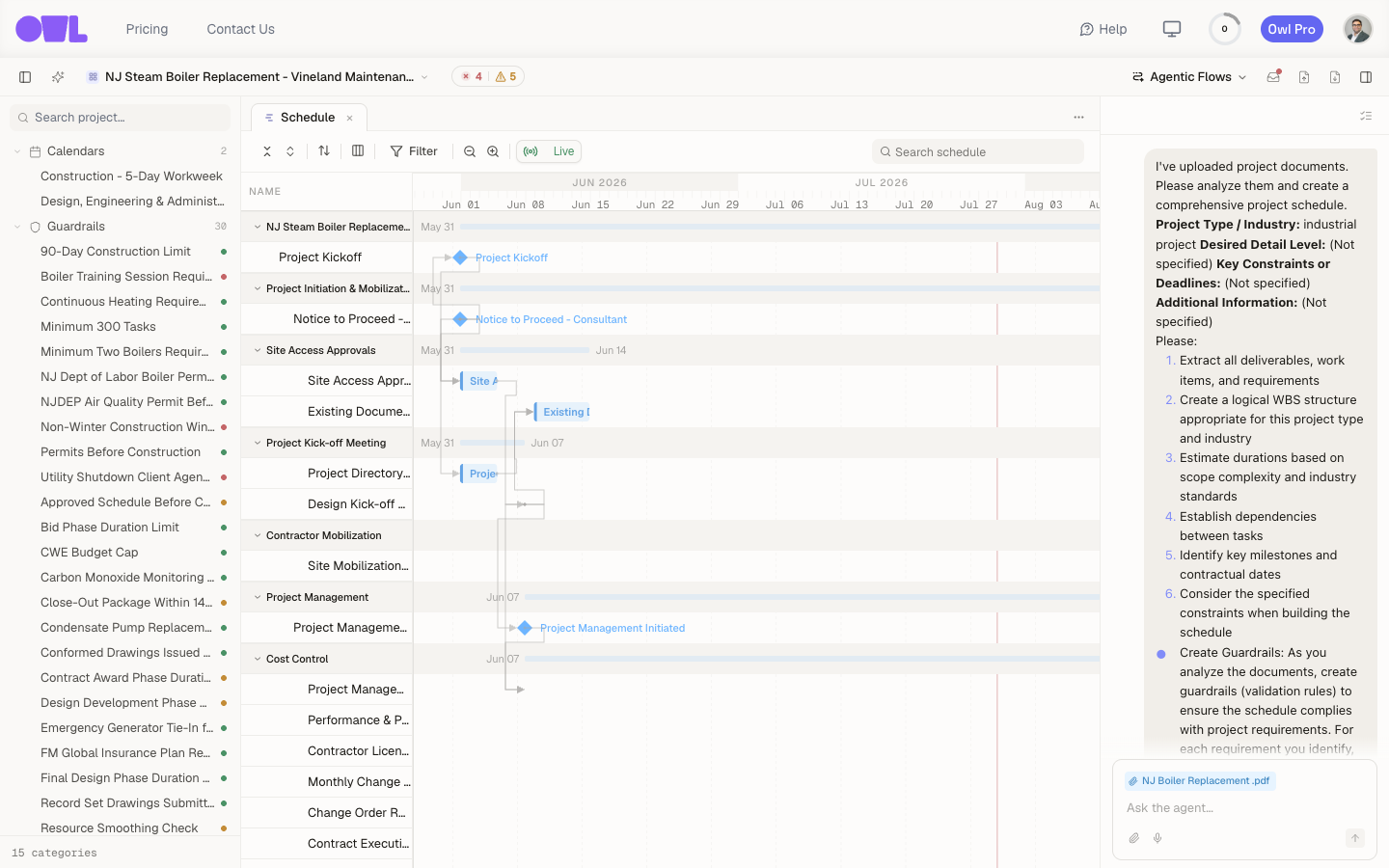Viewport: 1389px width, 868px height.
Task: Click the Existing Documents task bar
Action: pyautogui.click(x=562, y=412)
